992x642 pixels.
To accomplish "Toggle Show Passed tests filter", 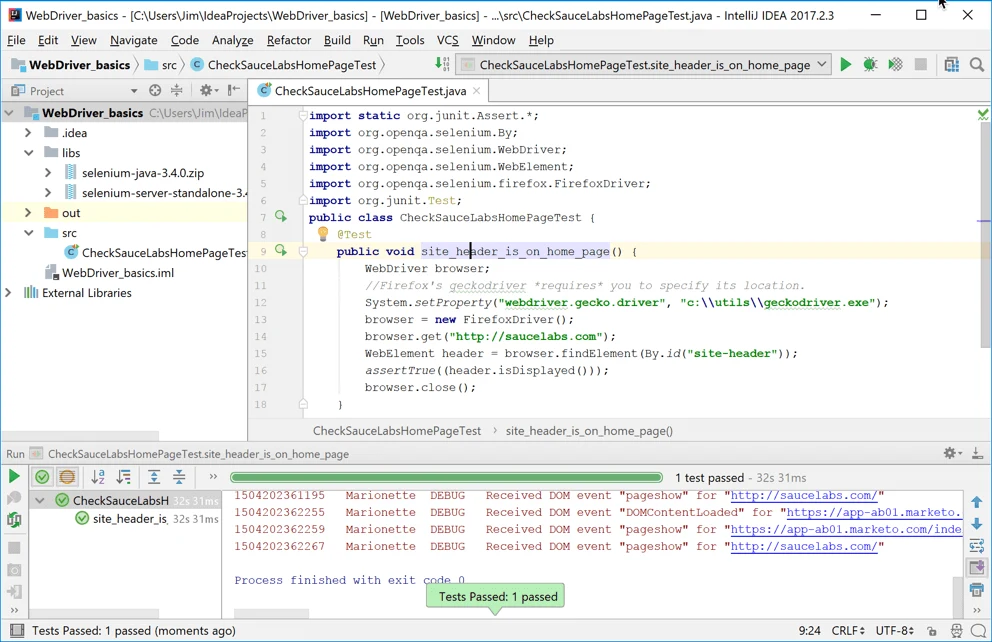I will 42,477.
